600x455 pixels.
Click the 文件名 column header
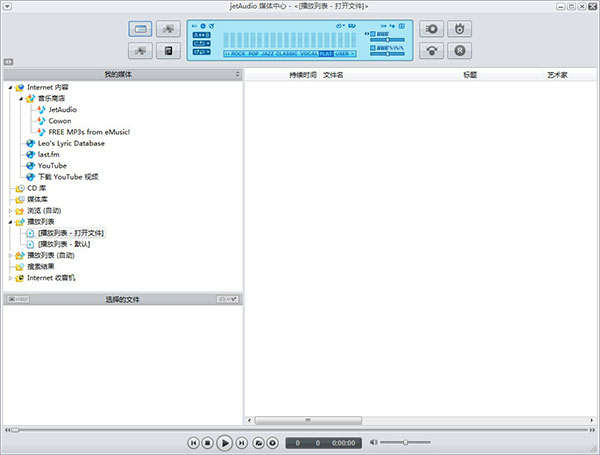pyautogui.click(x=333, y=75)
